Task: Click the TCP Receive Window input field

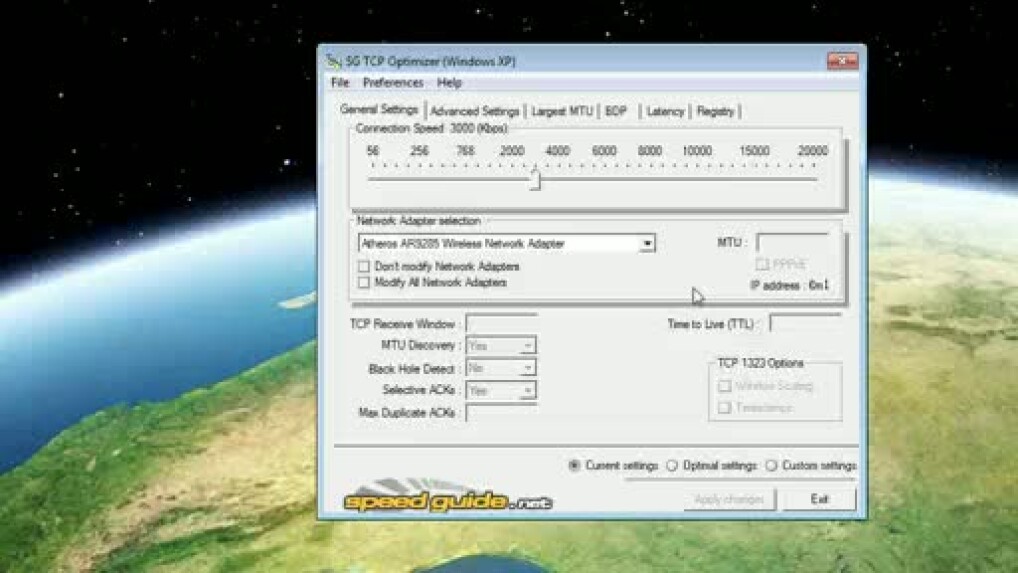Action: click(x=501, y=324)
